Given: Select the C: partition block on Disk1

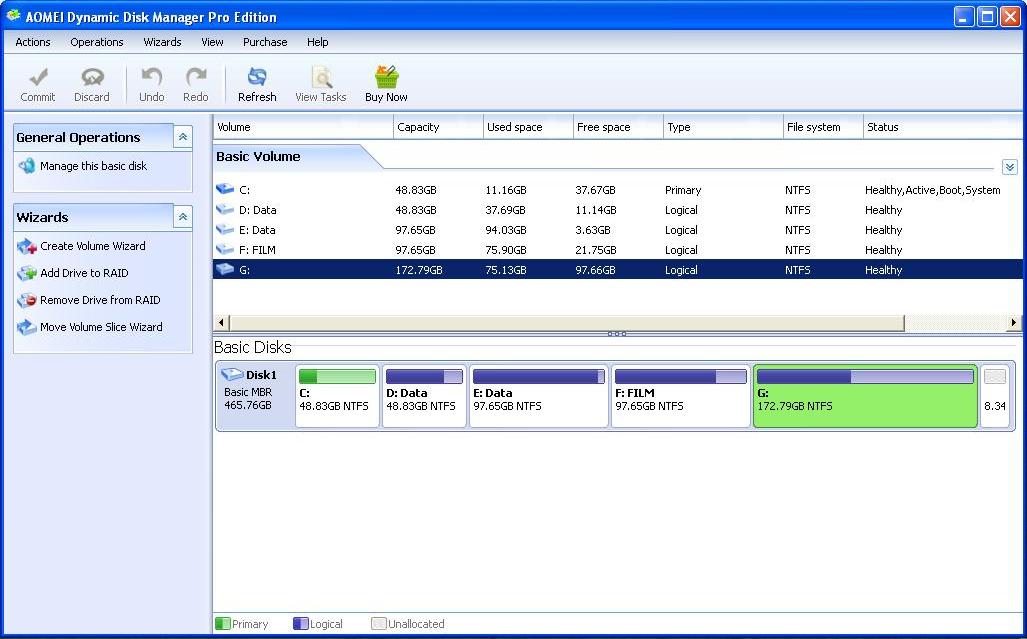Looking at the screenshot, I should [337, 396].
